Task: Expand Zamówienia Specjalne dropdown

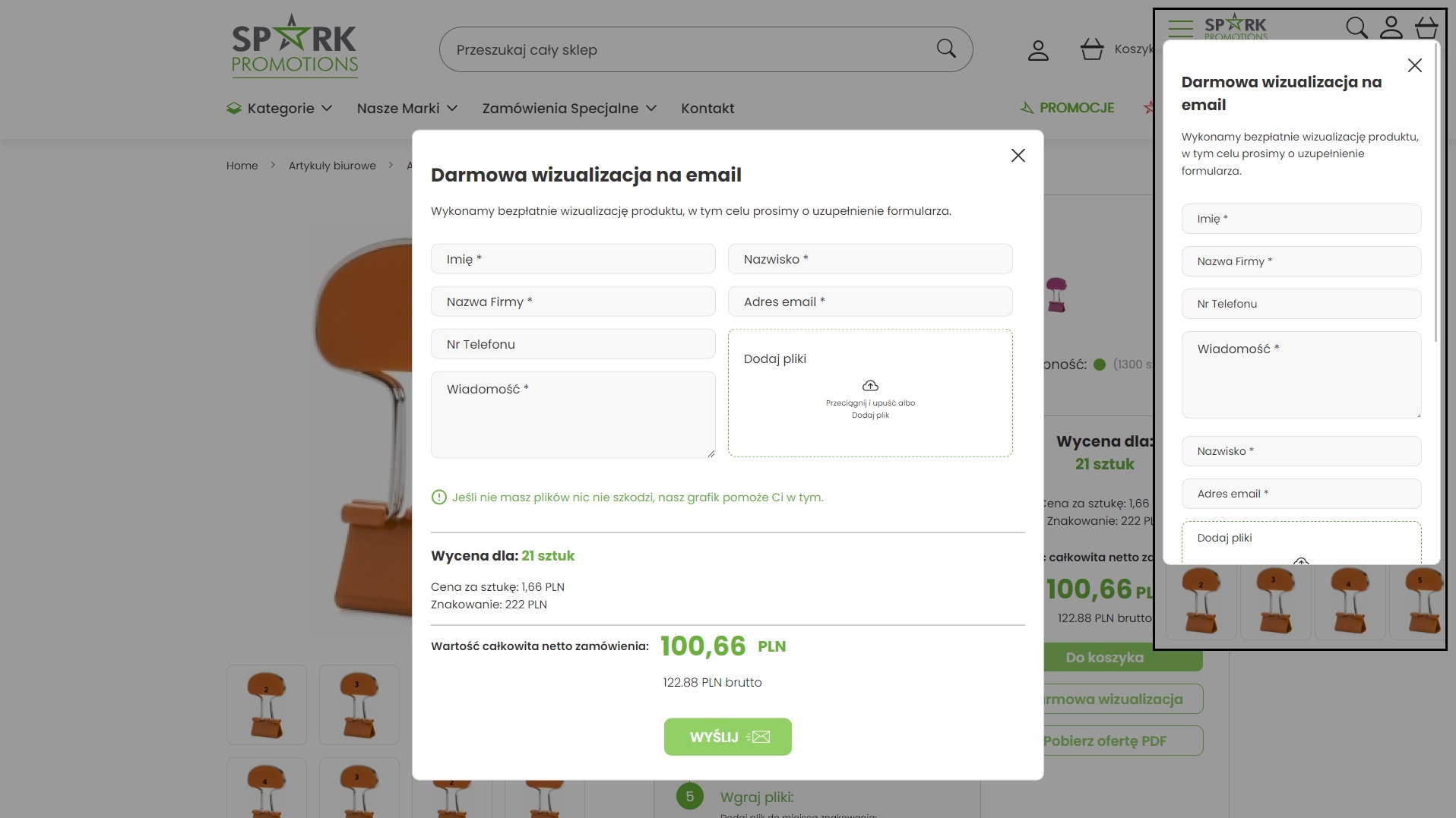Action: click(569, 108)
